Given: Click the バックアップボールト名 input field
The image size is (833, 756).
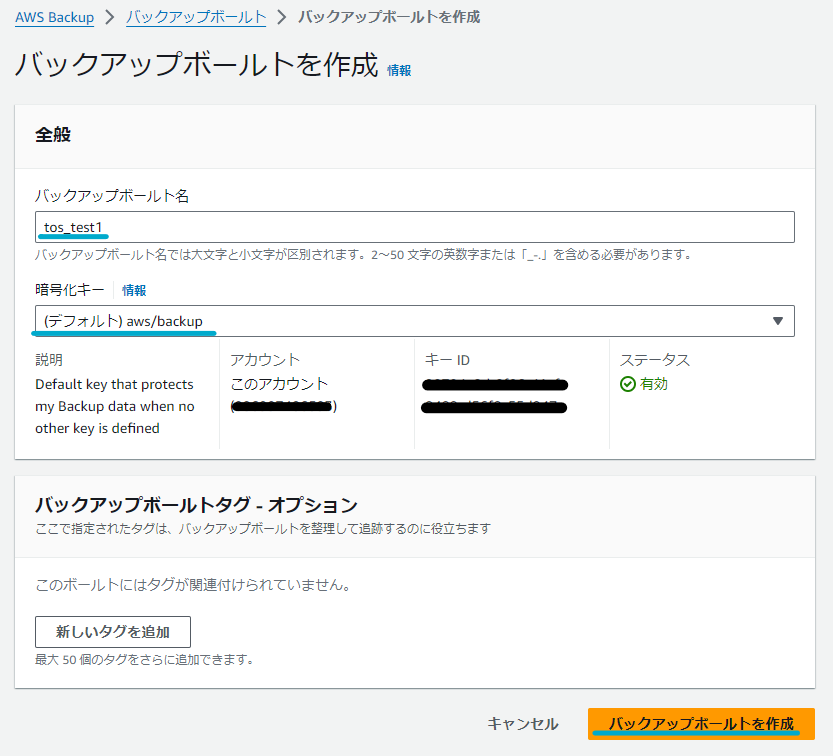Looking at the screenshot, I should [x=414, y=227].
